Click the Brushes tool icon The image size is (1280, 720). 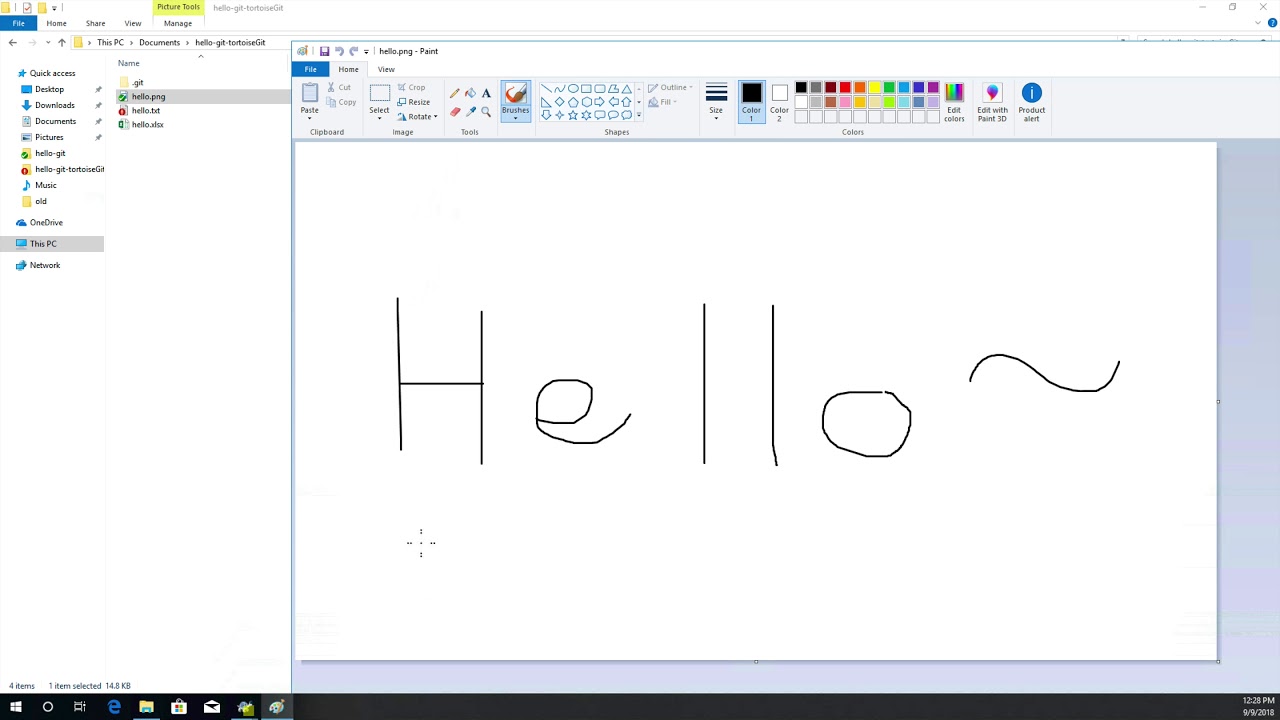tap(516, 94)
